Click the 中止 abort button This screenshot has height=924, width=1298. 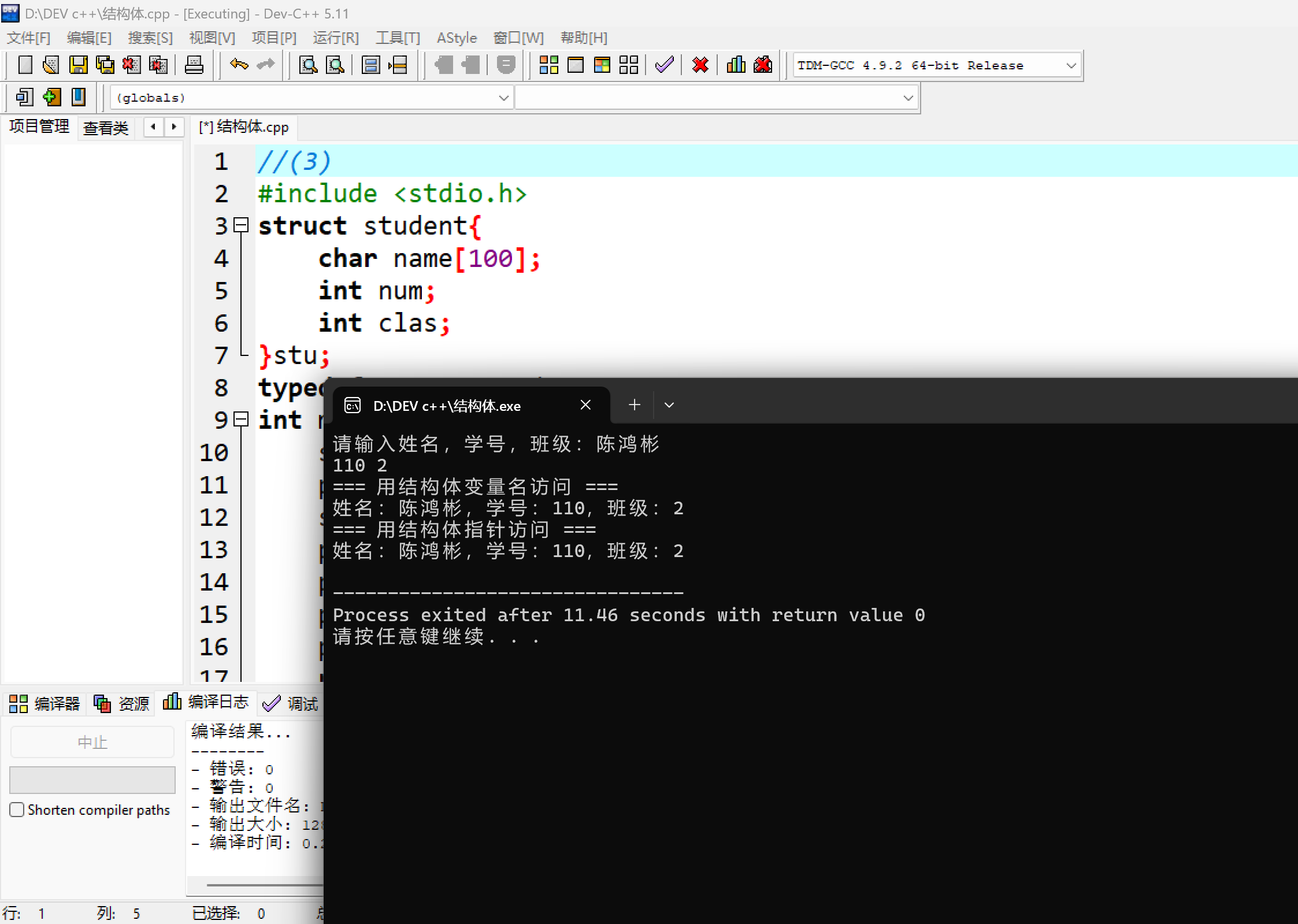point(92,742)
